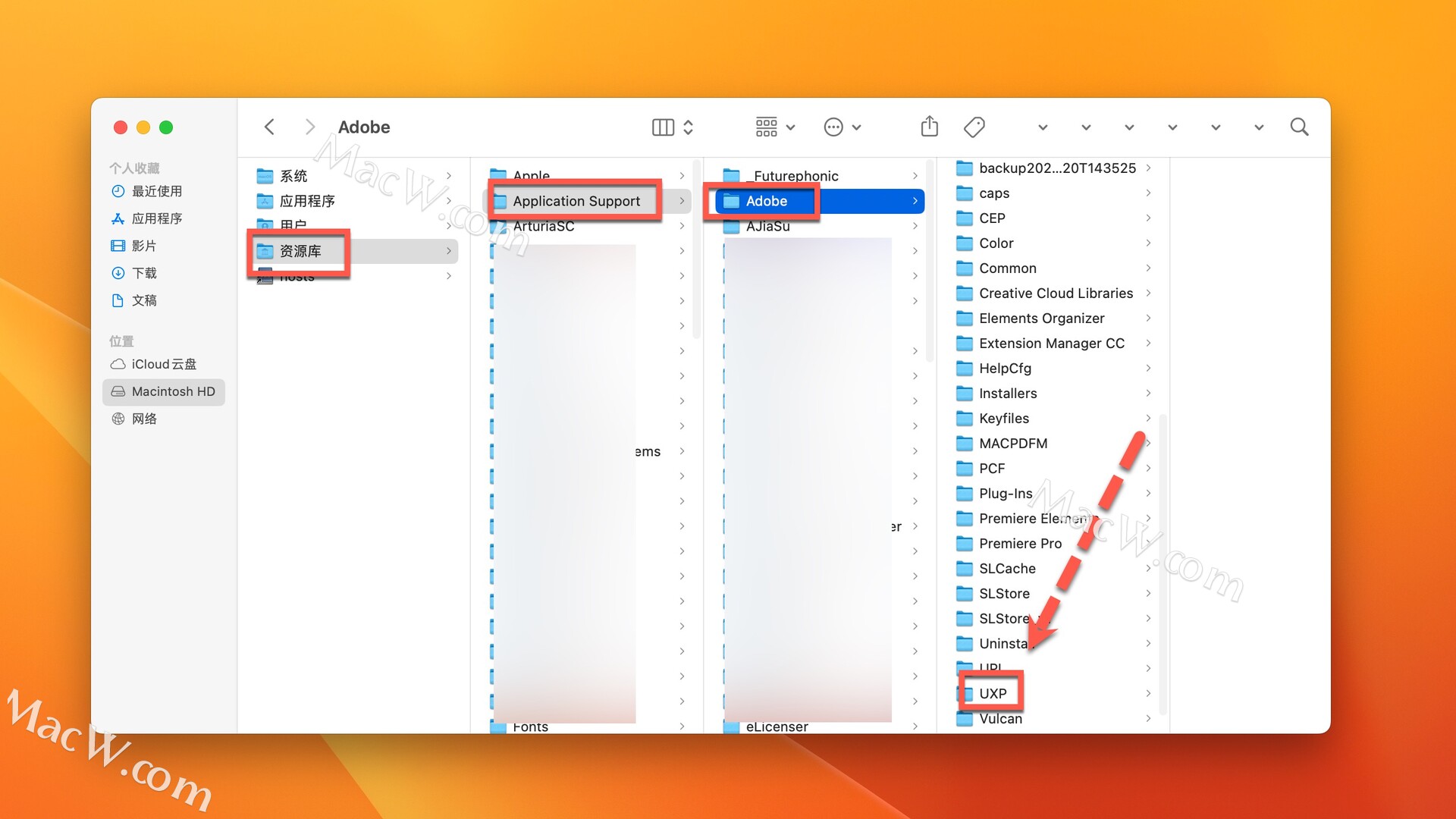Select Macintosh HD in sidebar

(x=173, y=391)
